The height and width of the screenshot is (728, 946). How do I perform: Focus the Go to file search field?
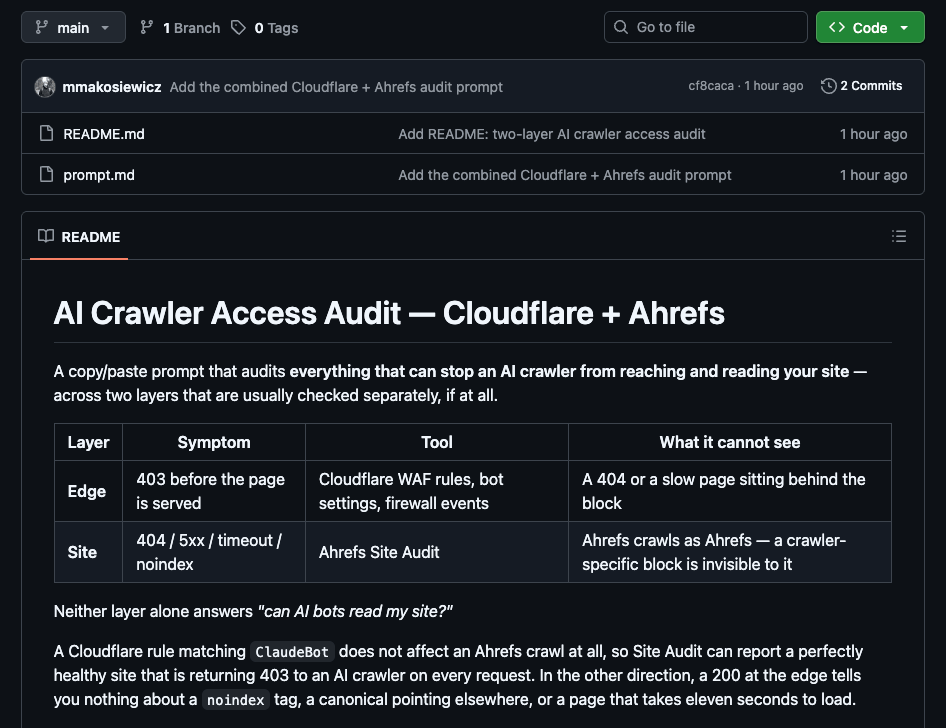point(705,27)
